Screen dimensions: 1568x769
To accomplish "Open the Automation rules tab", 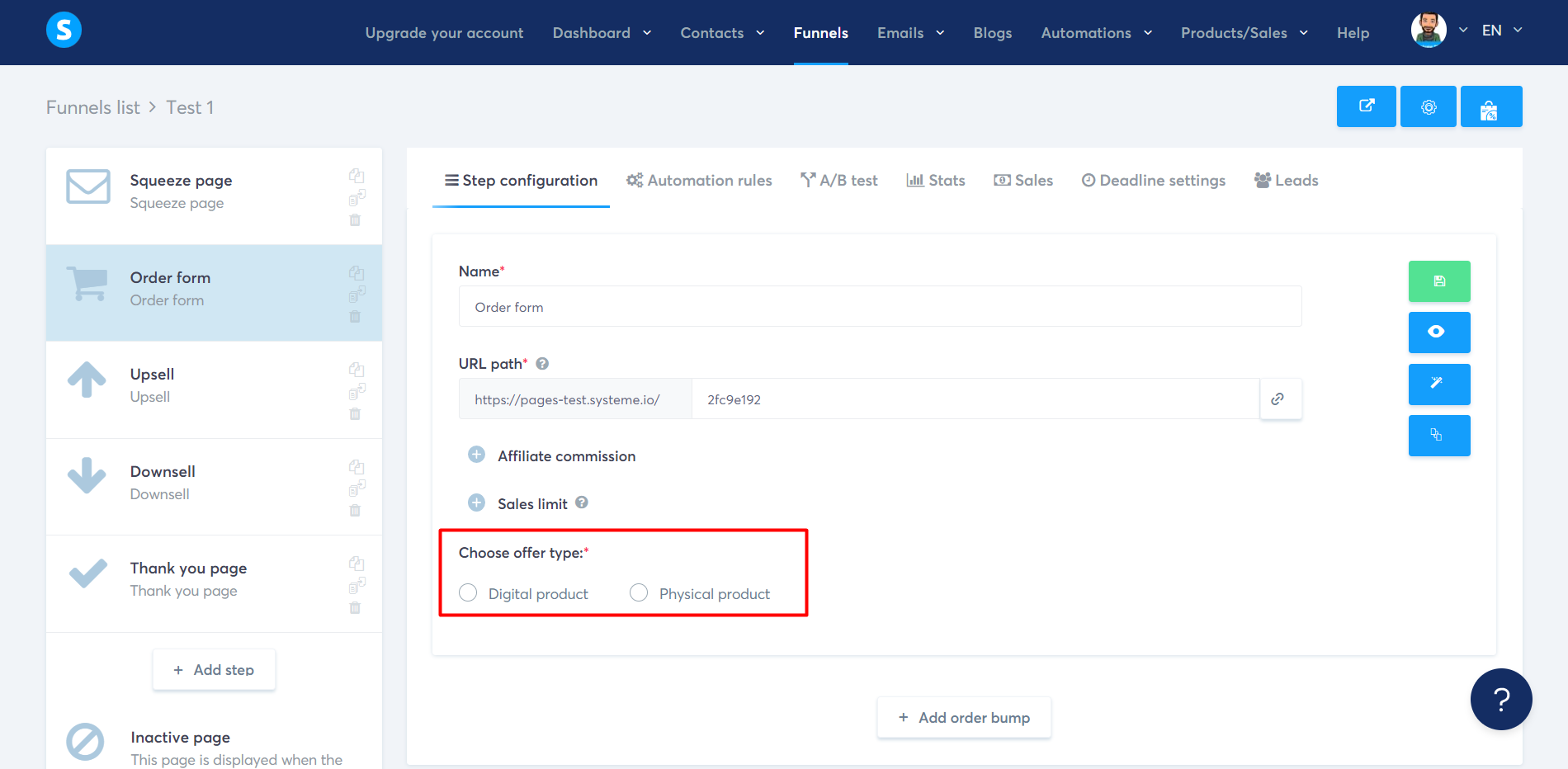I will pyautogui.click(x=698, y=180).
